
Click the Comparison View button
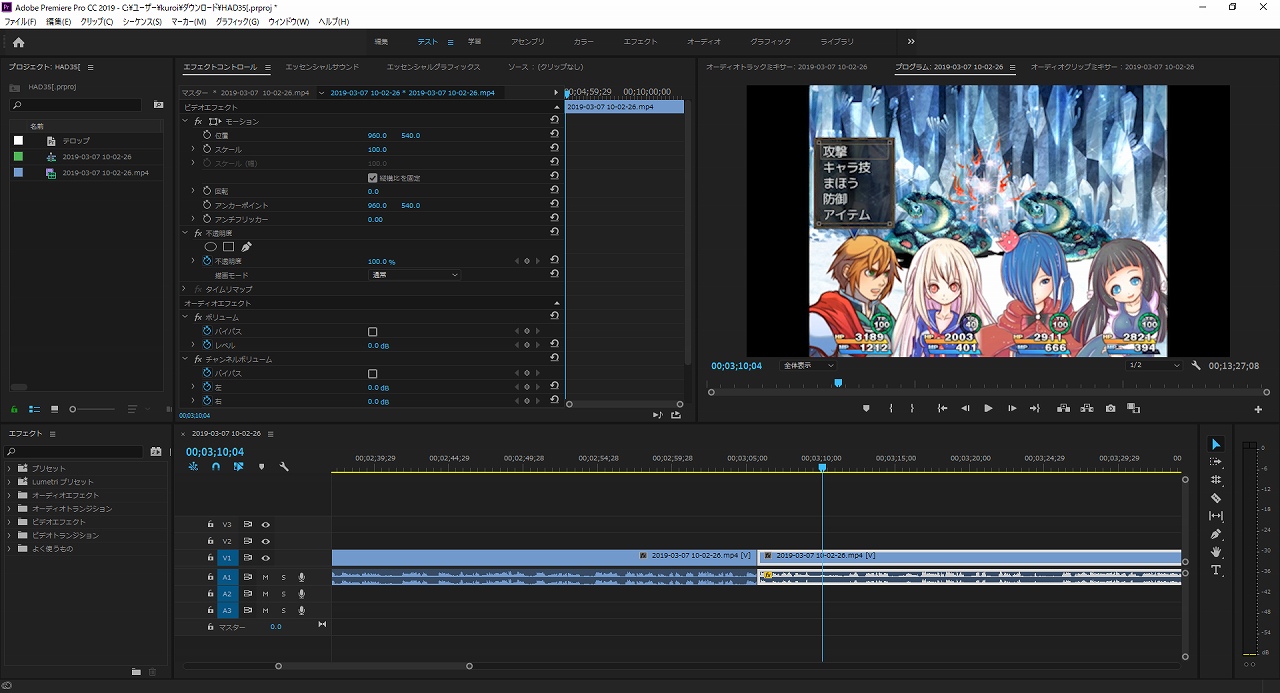pyautogui.click(x=1133, y=408)
